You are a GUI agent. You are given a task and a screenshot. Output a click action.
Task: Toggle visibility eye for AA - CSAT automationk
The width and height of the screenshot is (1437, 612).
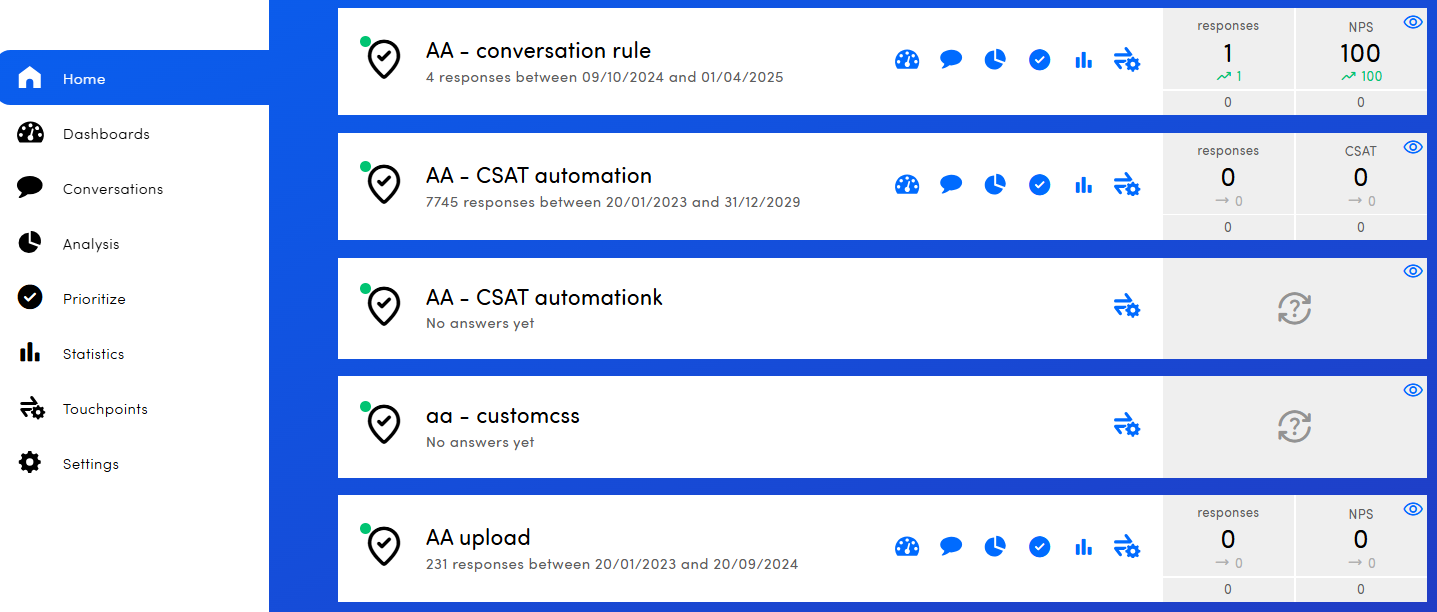click(1413, 271)
